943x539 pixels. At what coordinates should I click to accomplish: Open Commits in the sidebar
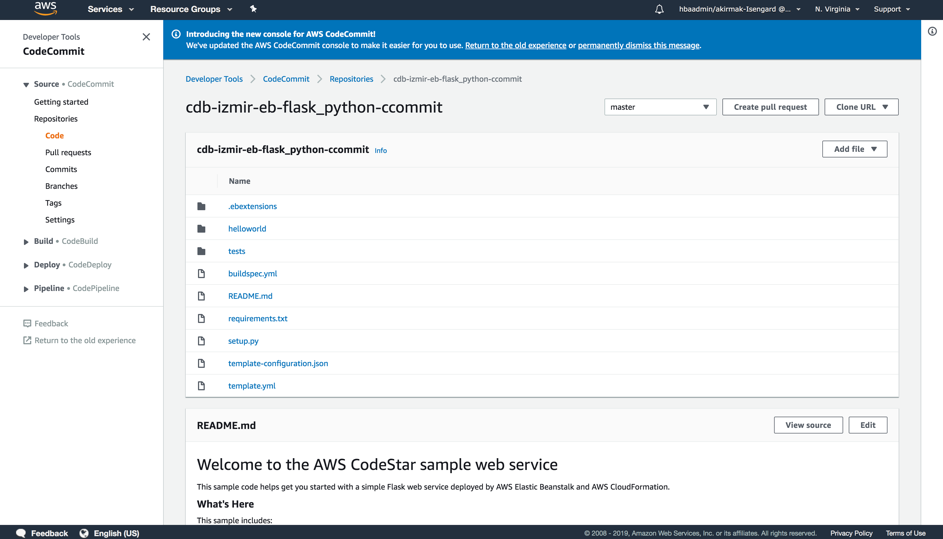coord(61,170)
